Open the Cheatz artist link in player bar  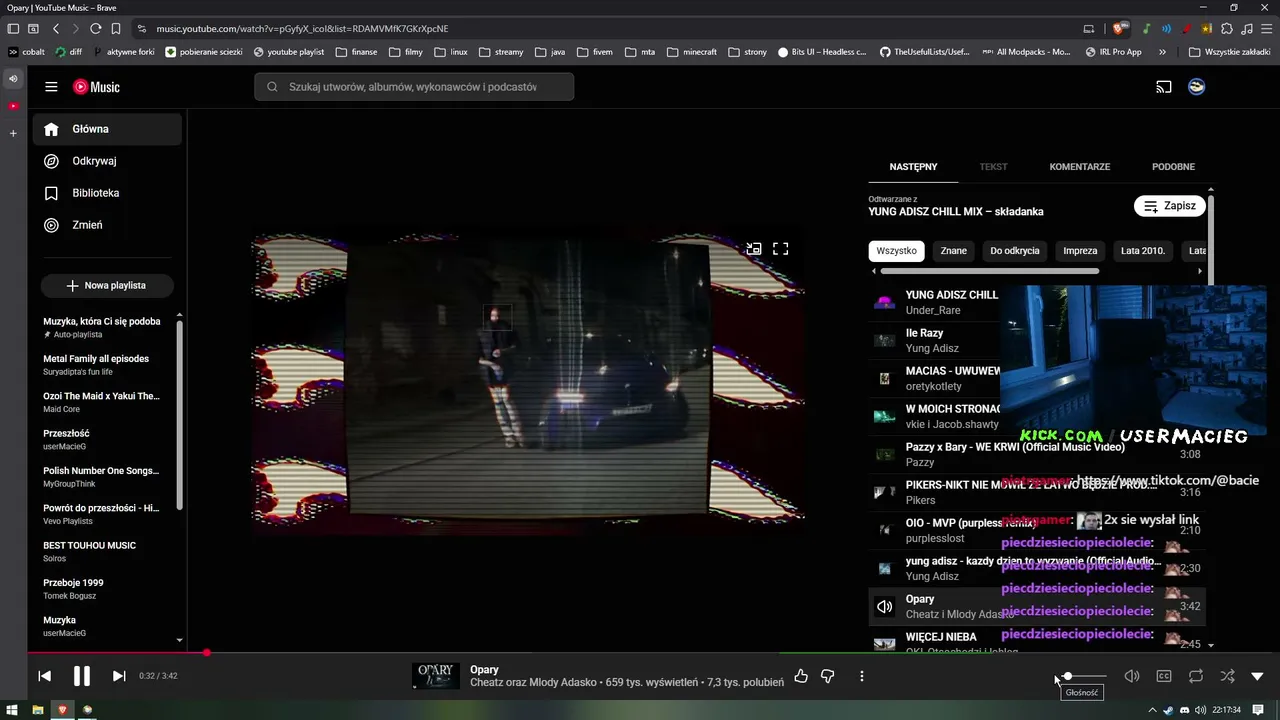tap(488, 683)
